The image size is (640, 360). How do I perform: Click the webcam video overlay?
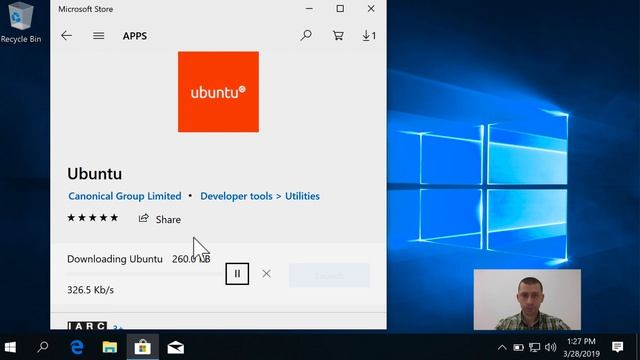click(527, 299)
